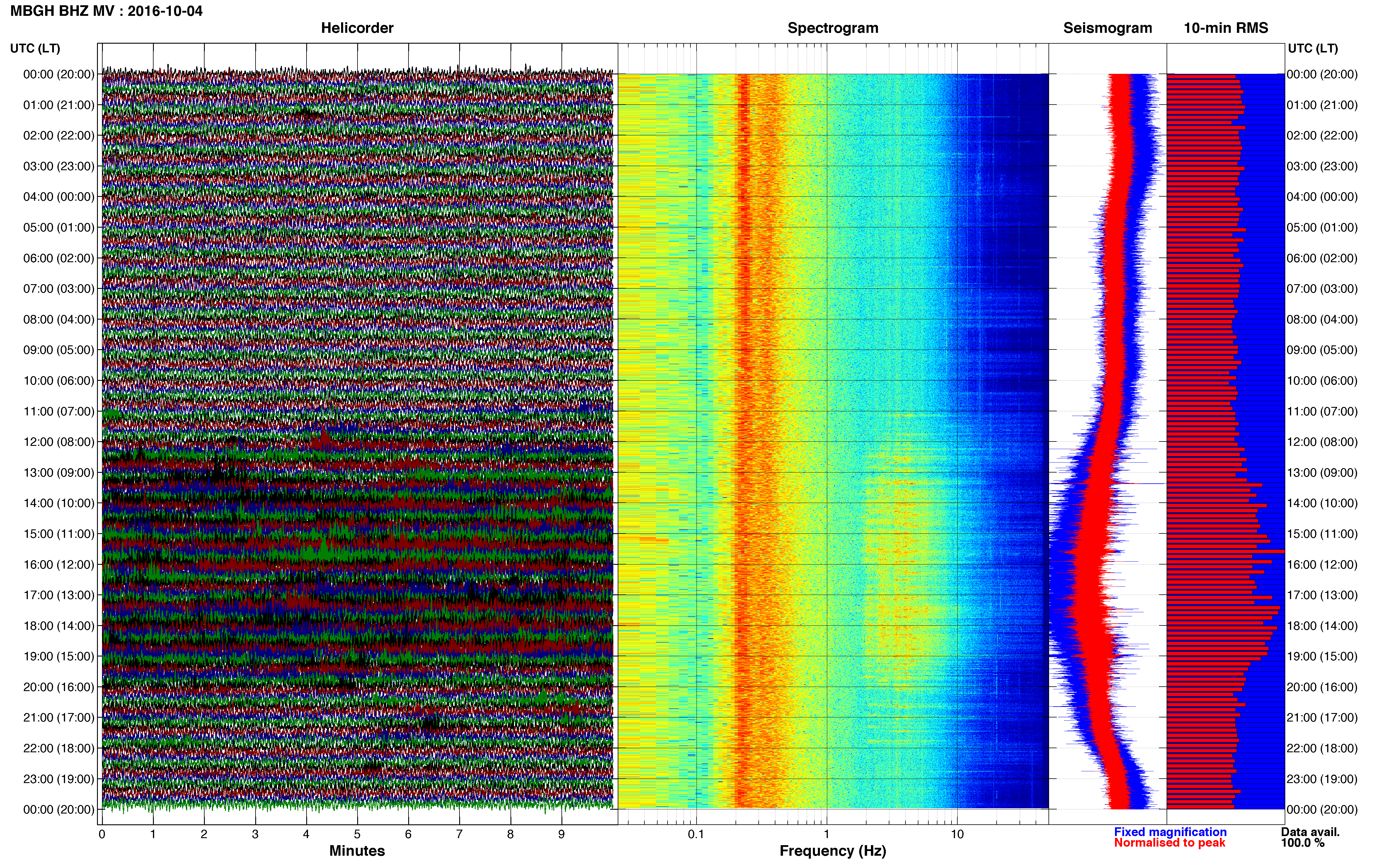The height and width of the screenshot is (868, 1389).
Task: Click the Frequency (Hz) axis label
Action: click(x=833, y=851)
